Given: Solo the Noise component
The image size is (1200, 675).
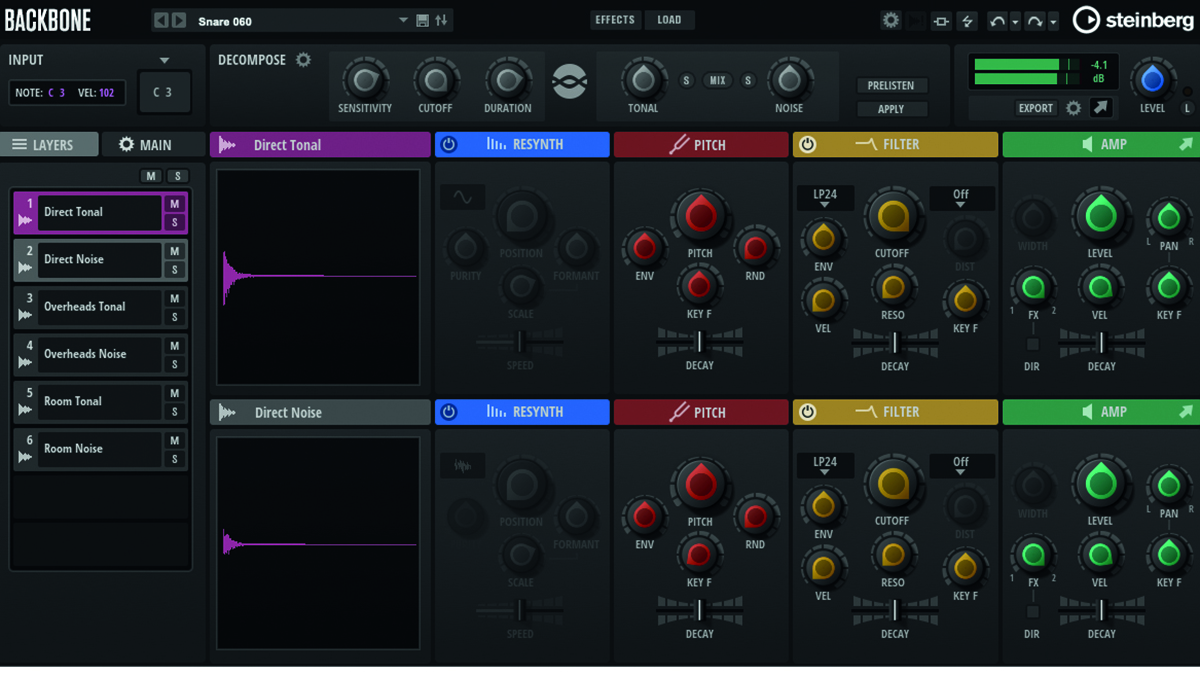Looking at the screenshot, I should point(748,81).
